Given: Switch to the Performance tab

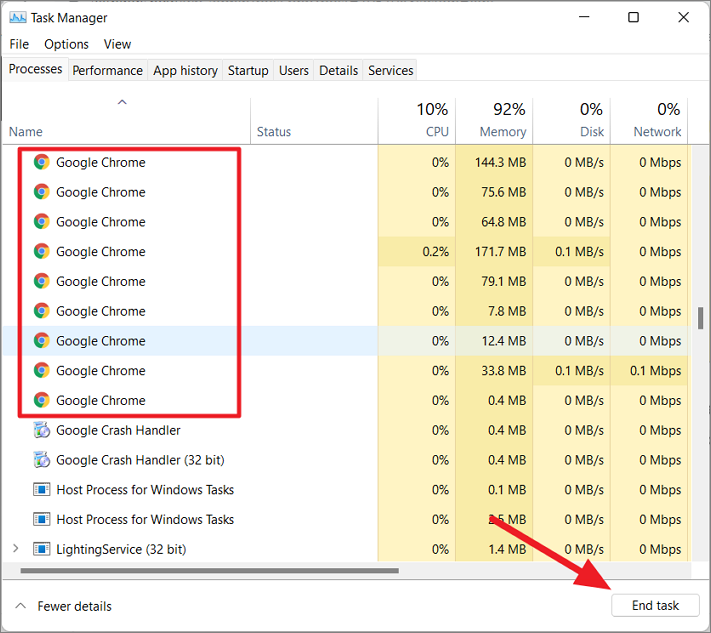Looking at the screenshot, I should point(107,70).
